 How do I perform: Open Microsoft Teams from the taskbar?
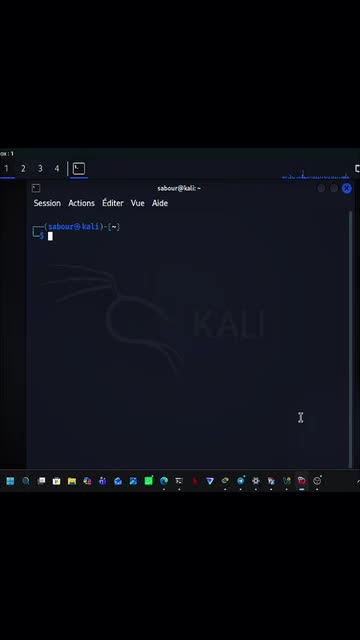click(x=102, y=481)
